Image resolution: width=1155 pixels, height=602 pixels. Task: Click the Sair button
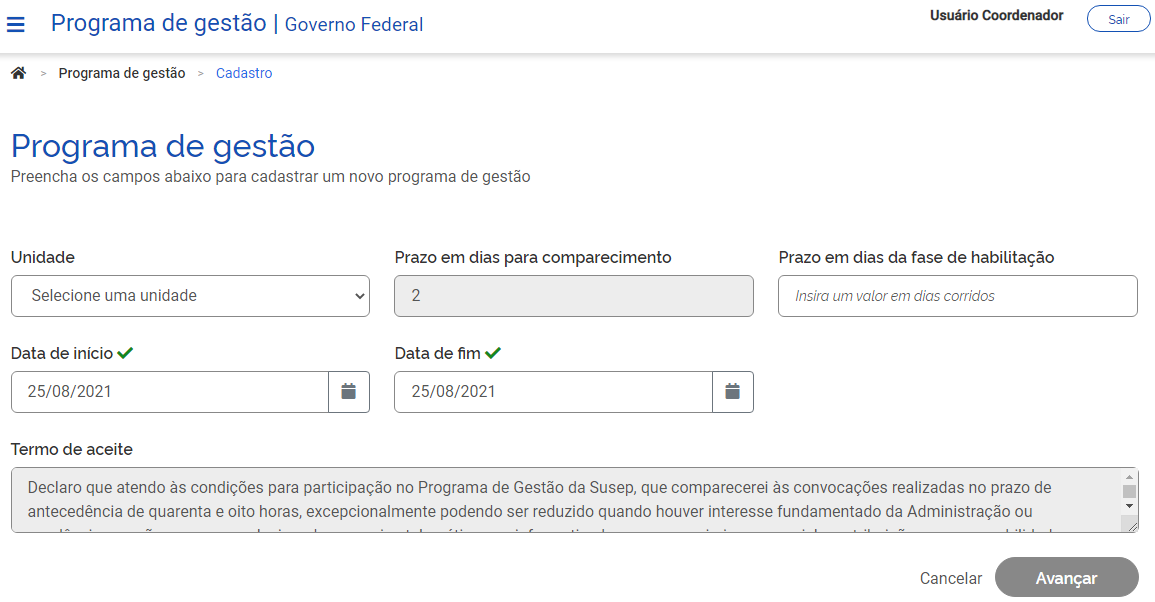pyautogui.click(x=1118, y=19)
